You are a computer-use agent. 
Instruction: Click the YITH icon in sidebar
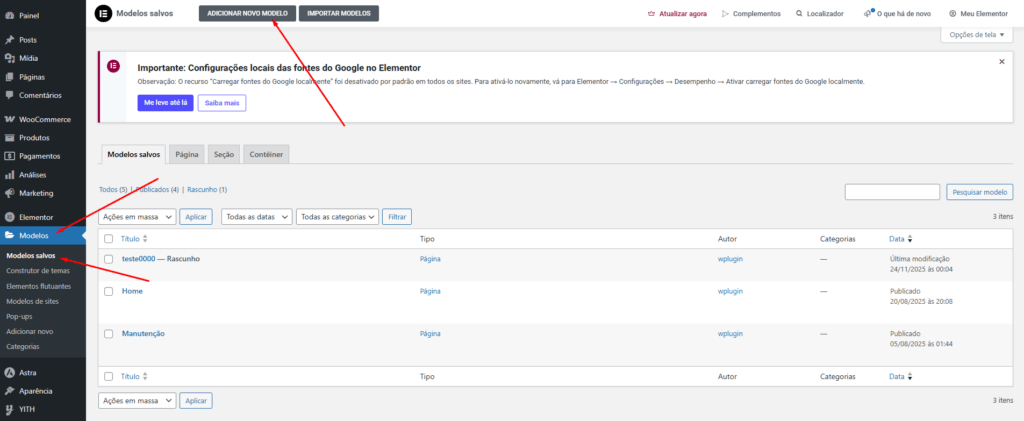[9, 410]
